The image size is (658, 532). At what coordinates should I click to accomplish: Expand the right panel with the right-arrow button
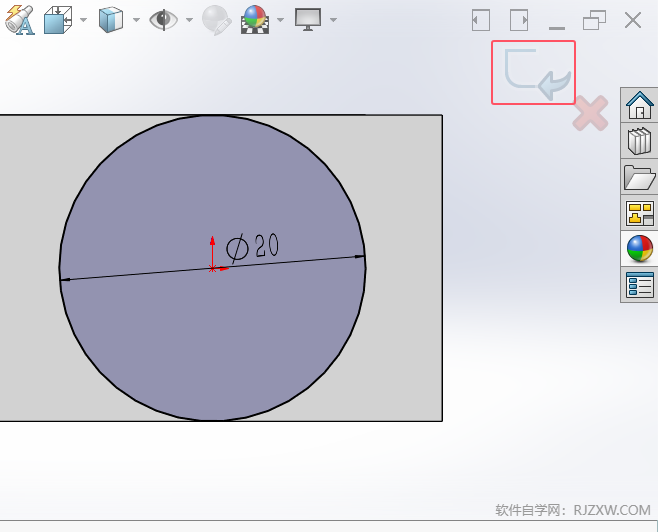(x=519, y=20)
